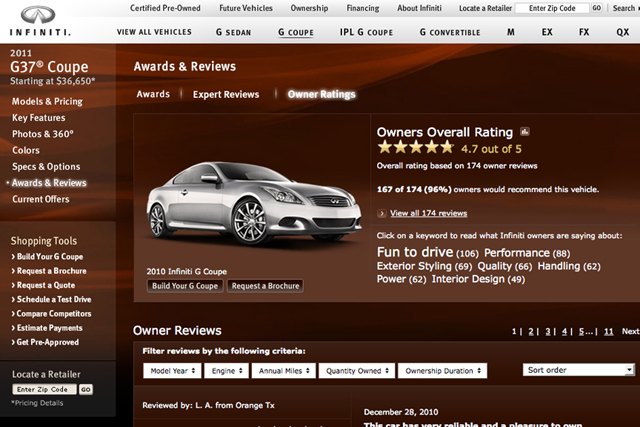Open Current Offers in sidebar
640x427 pixels.
(x=40, y=199)
